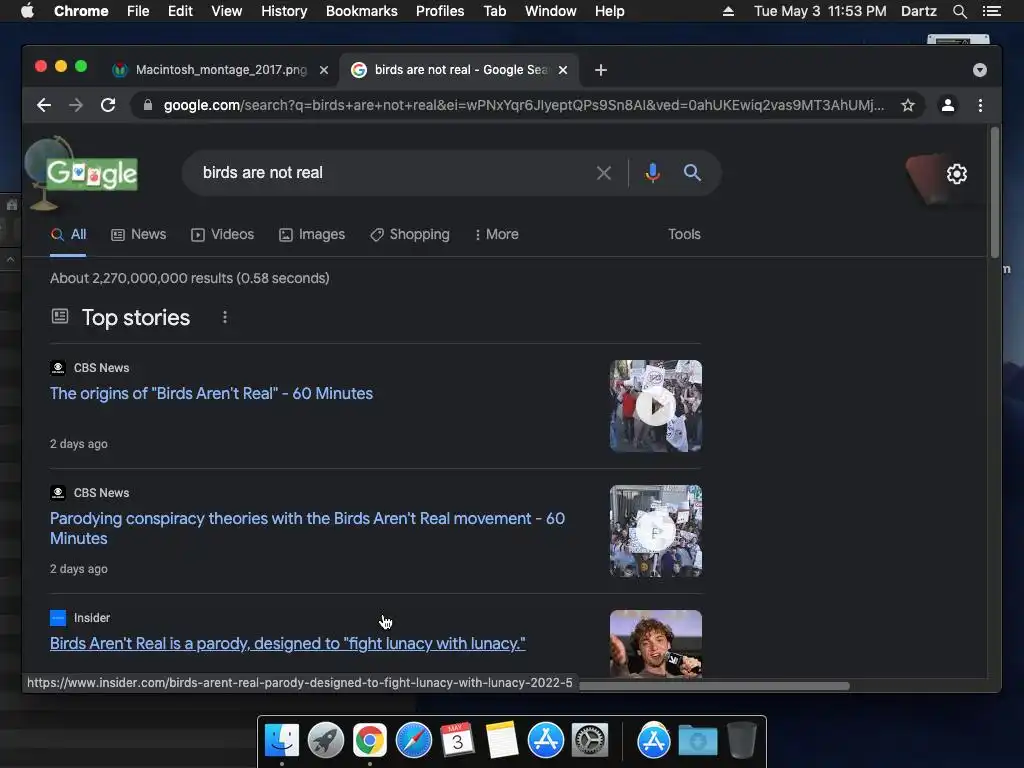This screenshot has width=1024, height=768.
Task: Expand the More search filters
Action: point(496,234)
